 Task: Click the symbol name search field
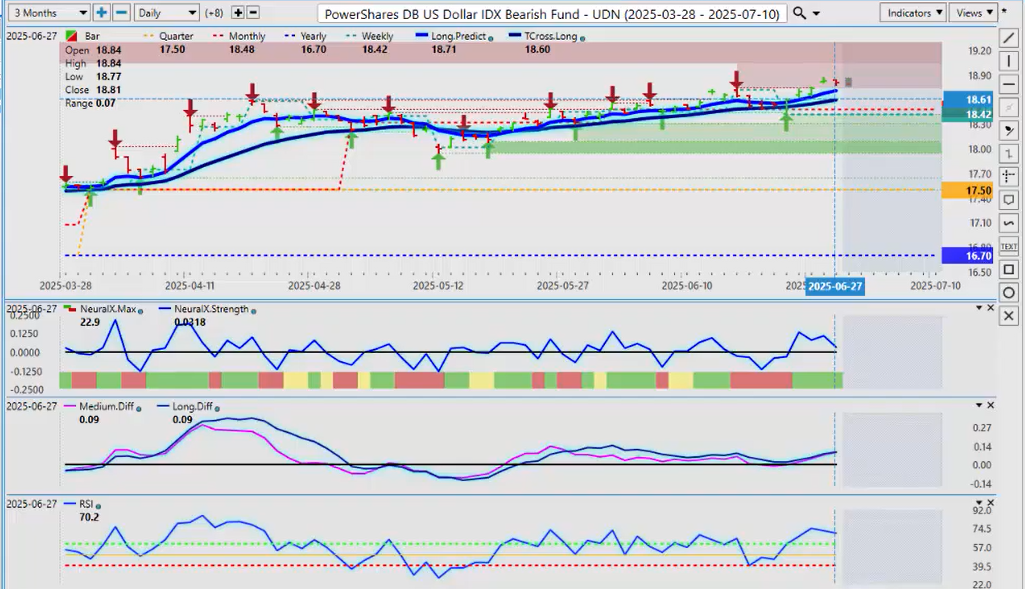coord(551,14)
